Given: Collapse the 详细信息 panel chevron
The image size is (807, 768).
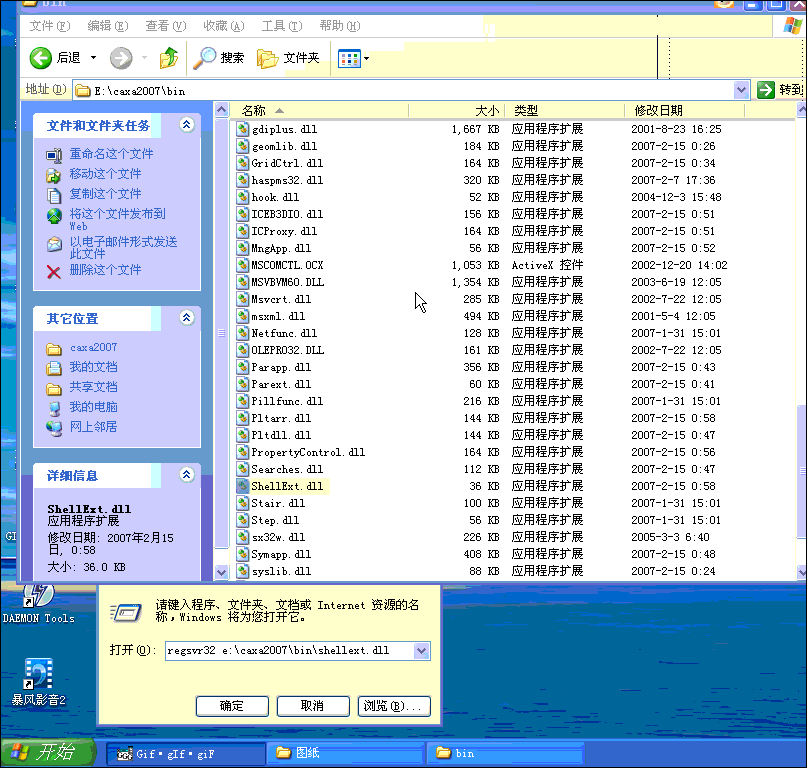Looking at the screenshot, I should [x=186, y=474].
